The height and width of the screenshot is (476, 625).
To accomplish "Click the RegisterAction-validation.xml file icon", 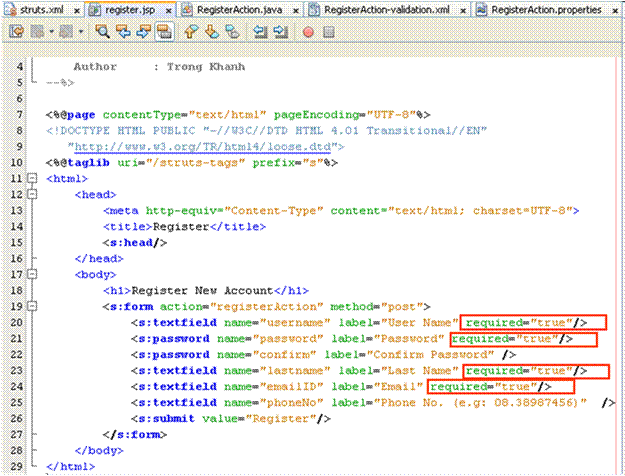I will pyautogui.click(x=314, y=10).
